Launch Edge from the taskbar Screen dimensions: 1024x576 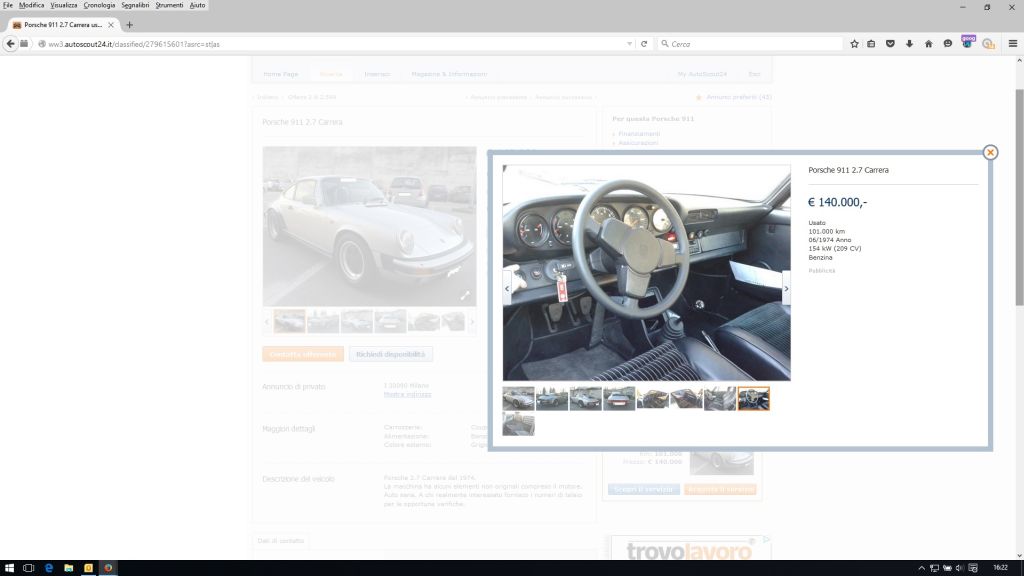[x=48, y=568]
